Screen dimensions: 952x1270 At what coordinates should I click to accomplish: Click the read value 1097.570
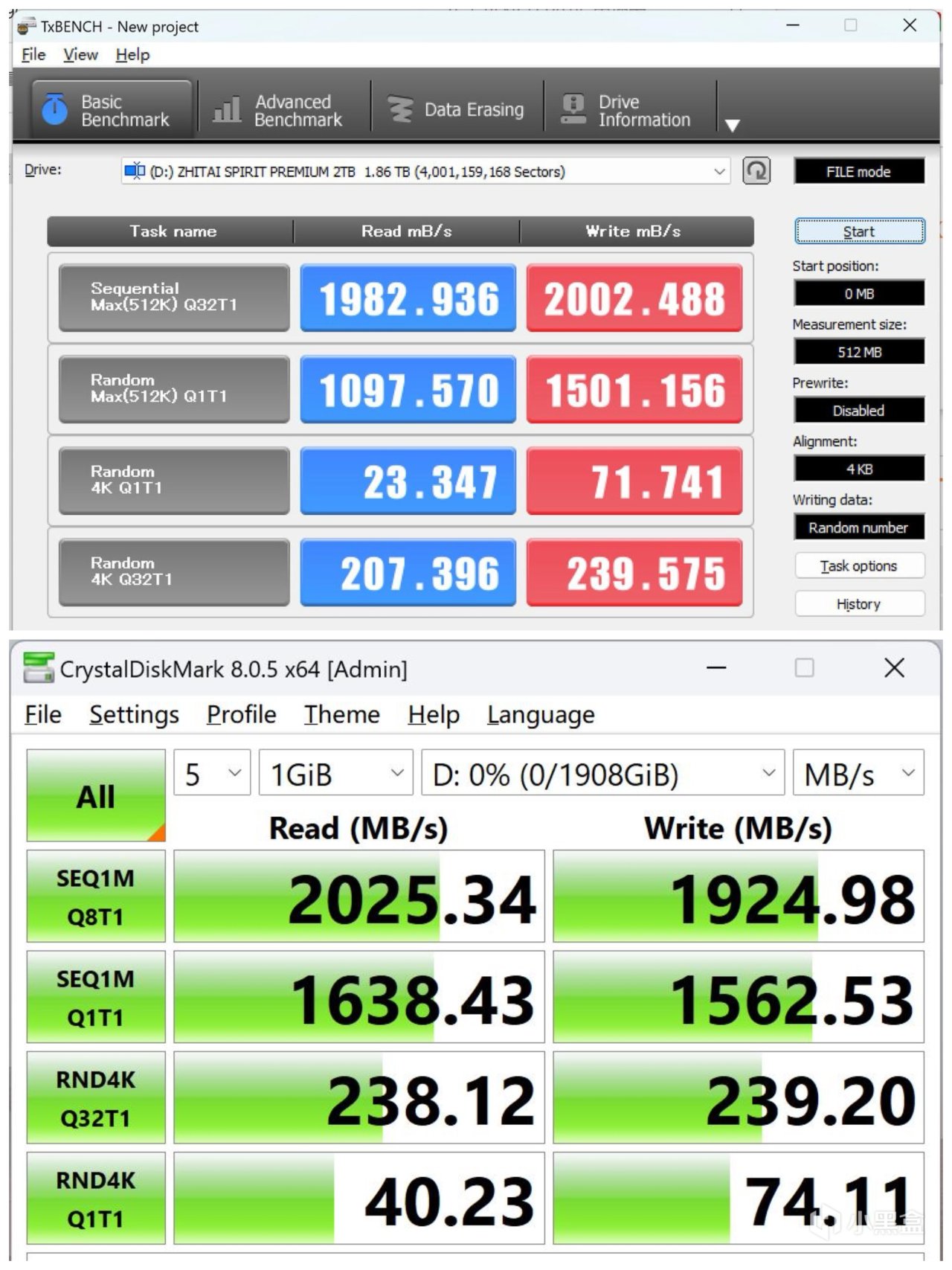[408, 389]
